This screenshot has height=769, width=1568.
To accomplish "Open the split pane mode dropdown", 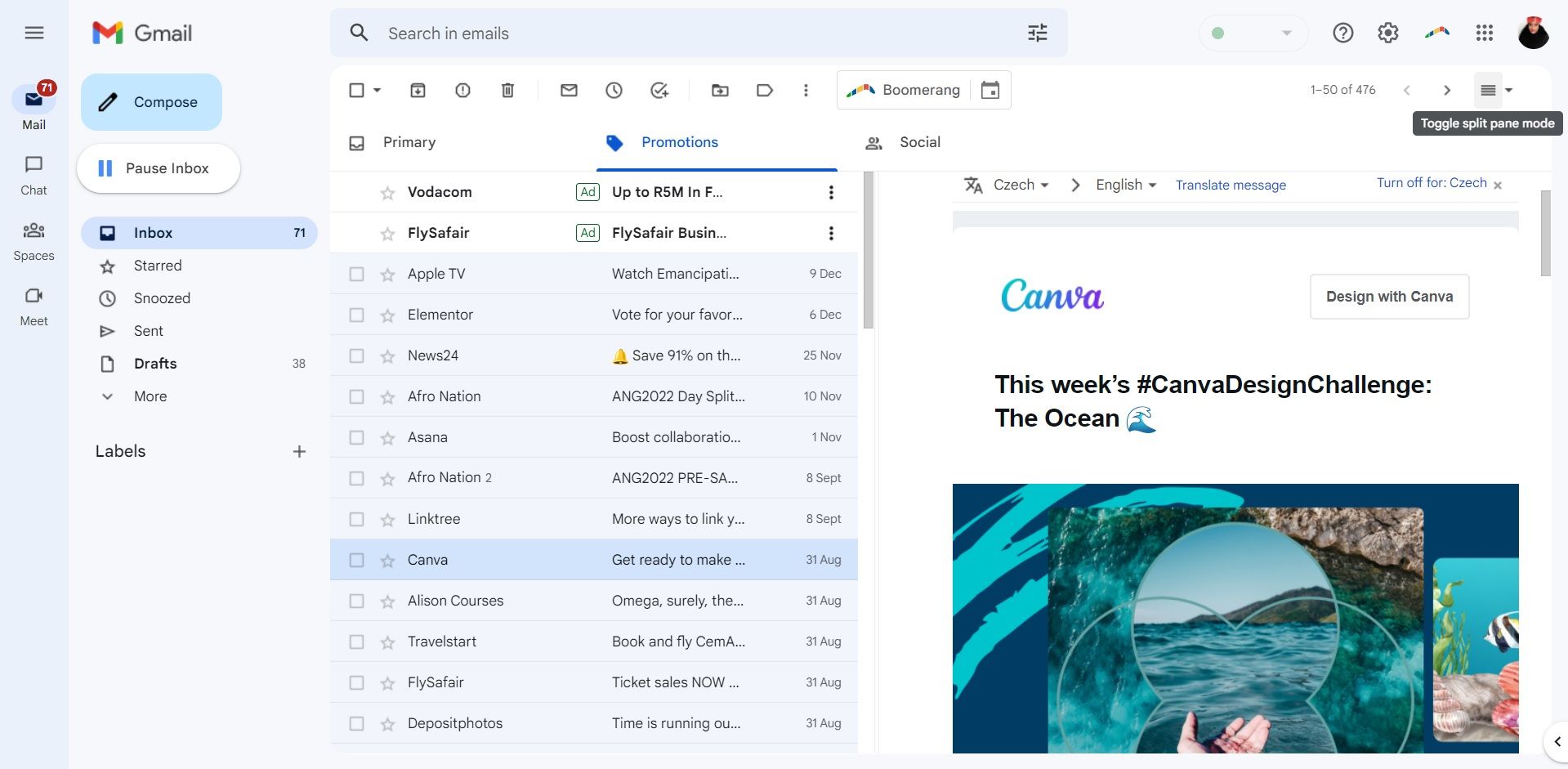I will coord(1508,90).
